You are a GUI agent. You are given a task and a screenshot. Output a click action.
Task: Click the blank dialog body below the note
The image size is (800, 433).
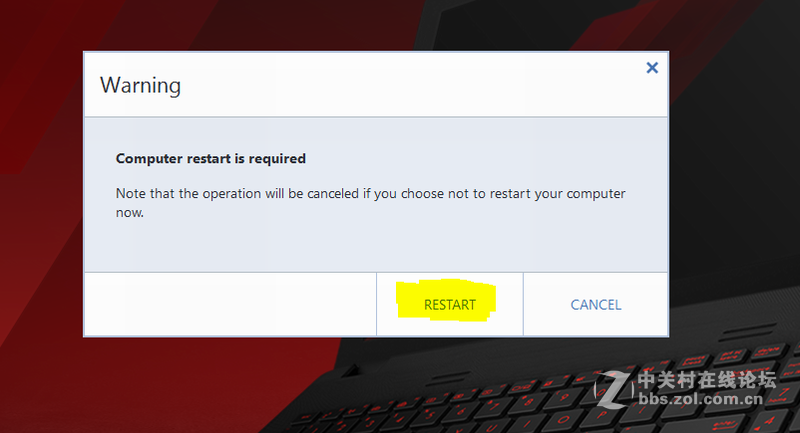coord(376,245)
